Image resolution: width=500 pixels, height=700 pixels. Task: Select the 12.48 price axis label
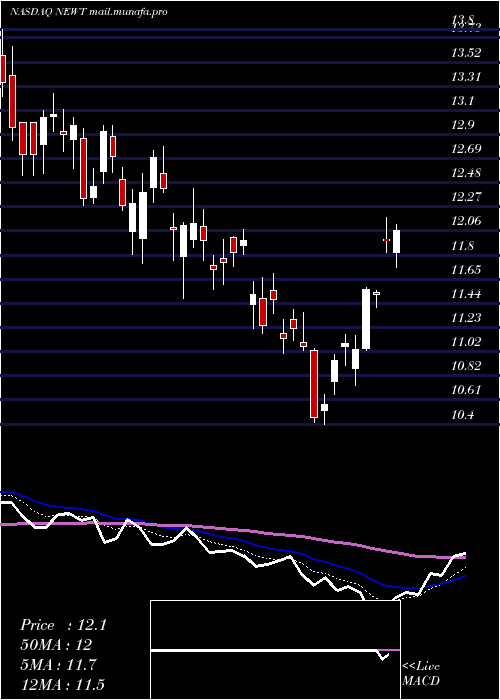point(466,173)
